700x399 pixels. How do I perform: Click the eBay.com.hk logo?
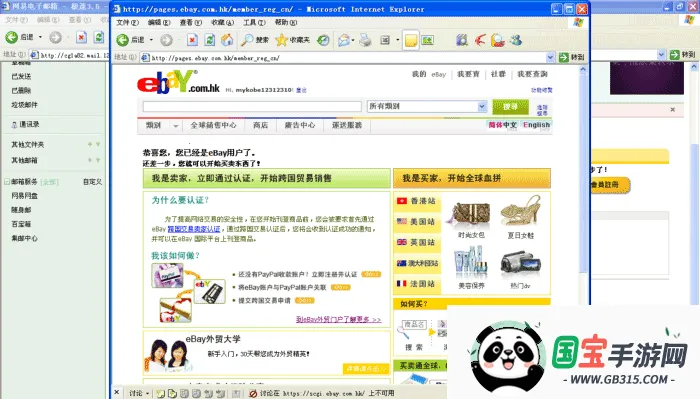click(179, 82)
